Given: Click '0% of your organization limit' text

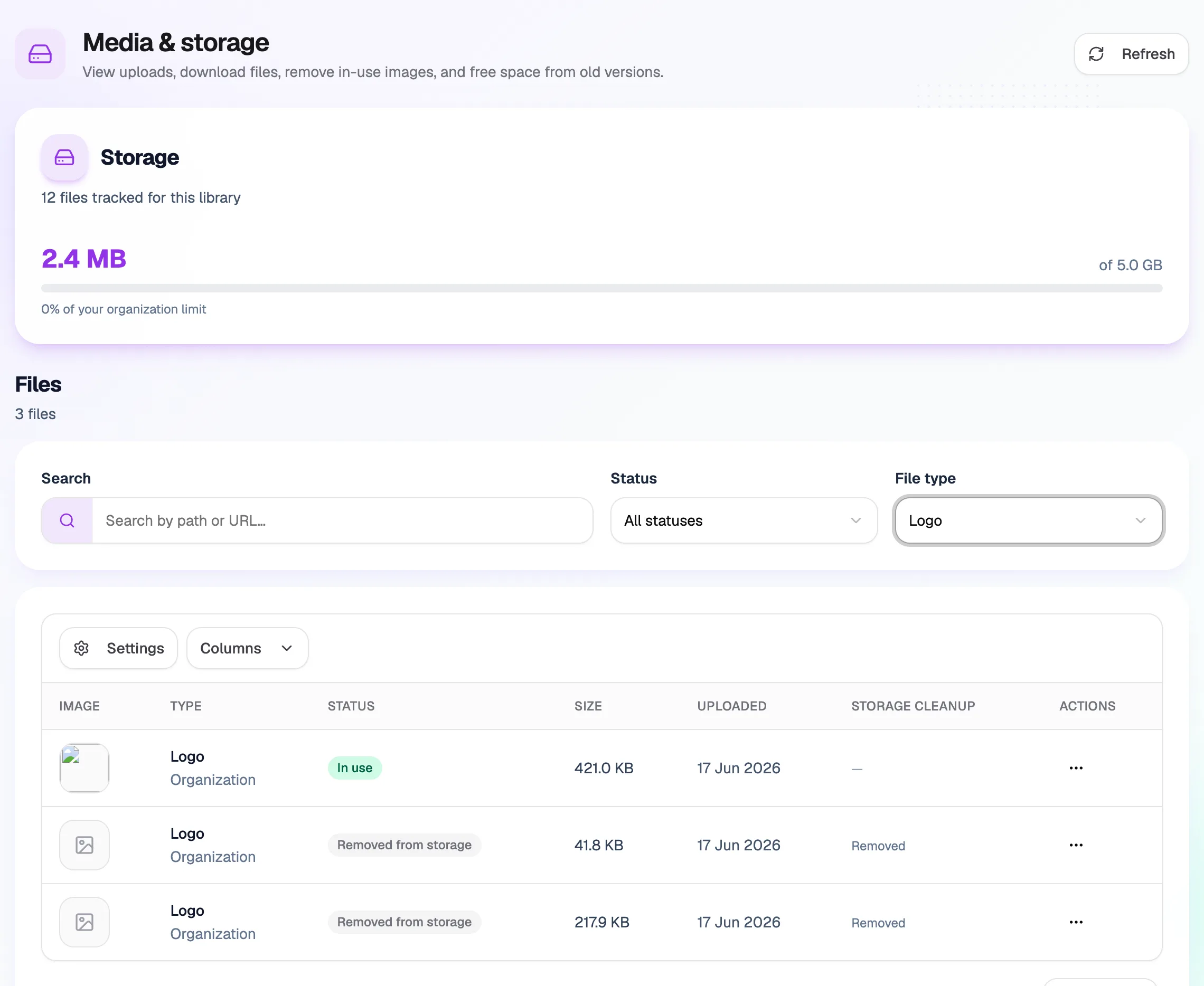Looking at the screenshot, I should 123,309.
